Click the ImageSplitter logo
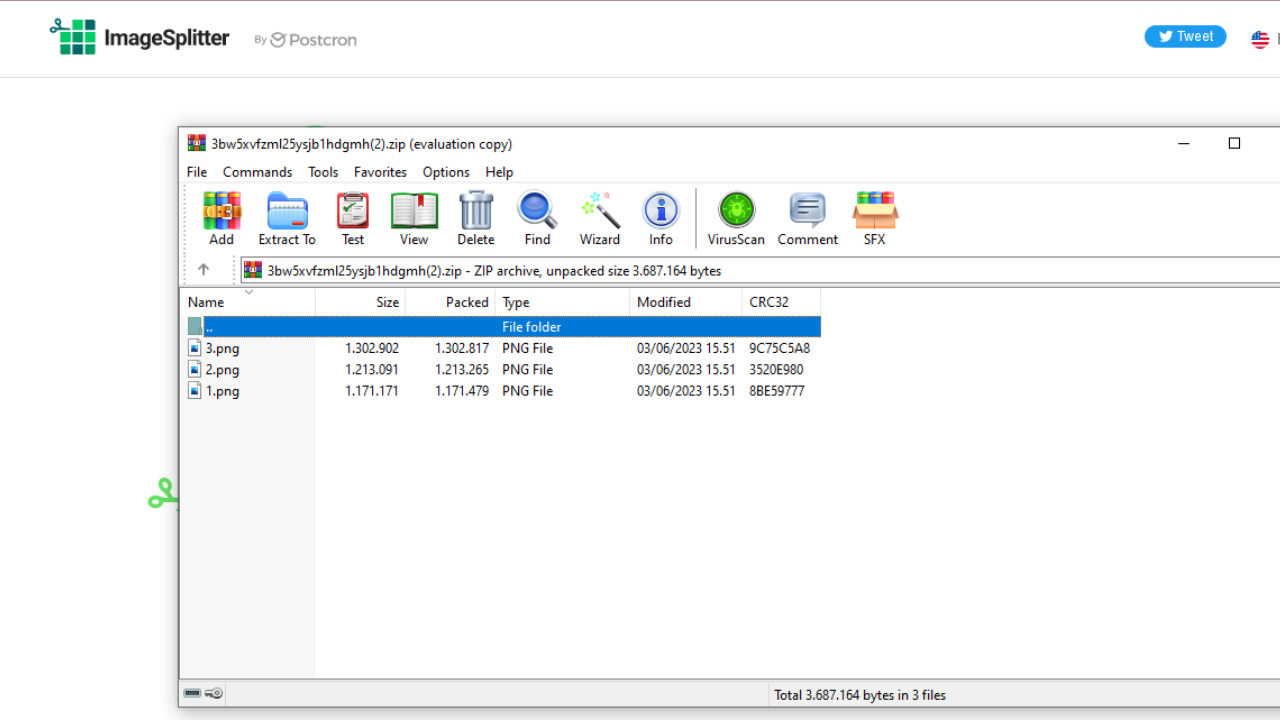1280x720 pixels. click(x=139, y=38)
